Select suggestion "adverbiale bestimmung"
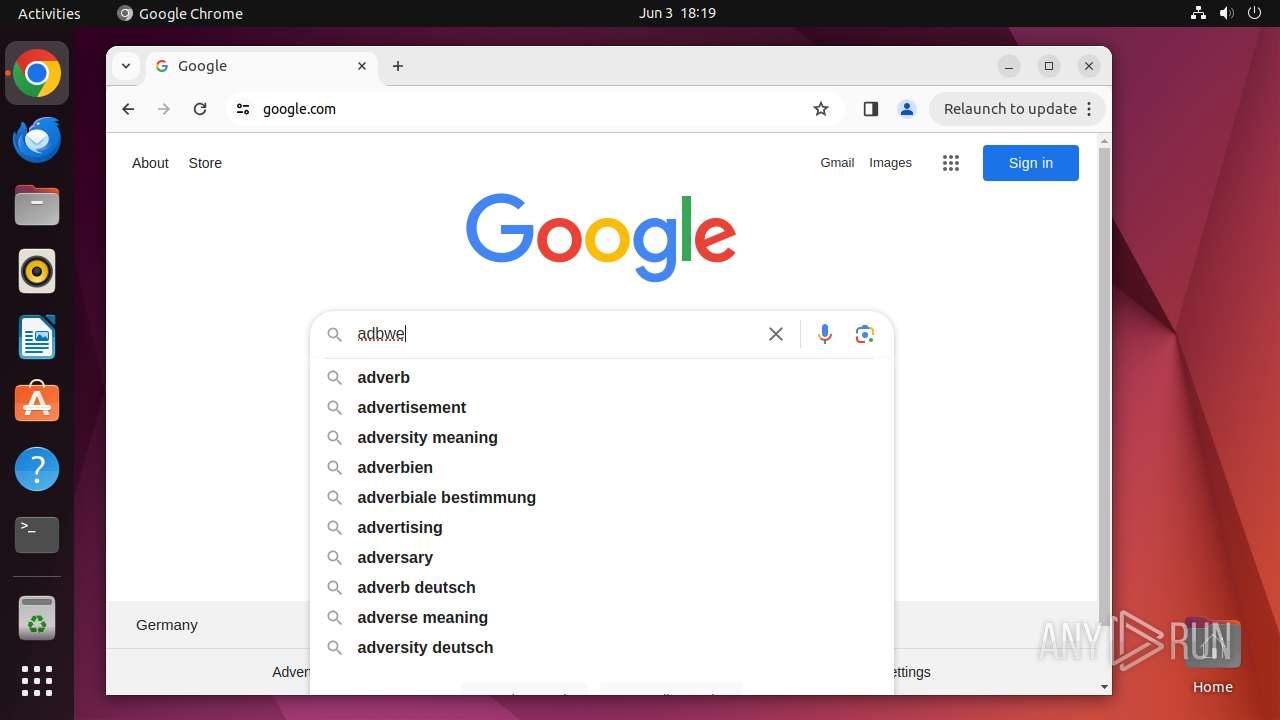Image resolution: width=1280 pixels, height=720 pixels. pyautogui.click(x=602, y=497)
